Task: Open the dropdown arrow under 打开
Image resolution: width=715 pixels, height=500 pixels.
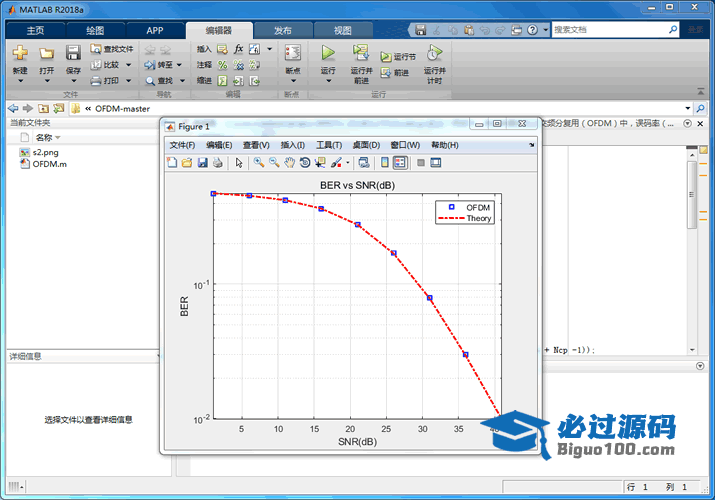Action: 47,81
